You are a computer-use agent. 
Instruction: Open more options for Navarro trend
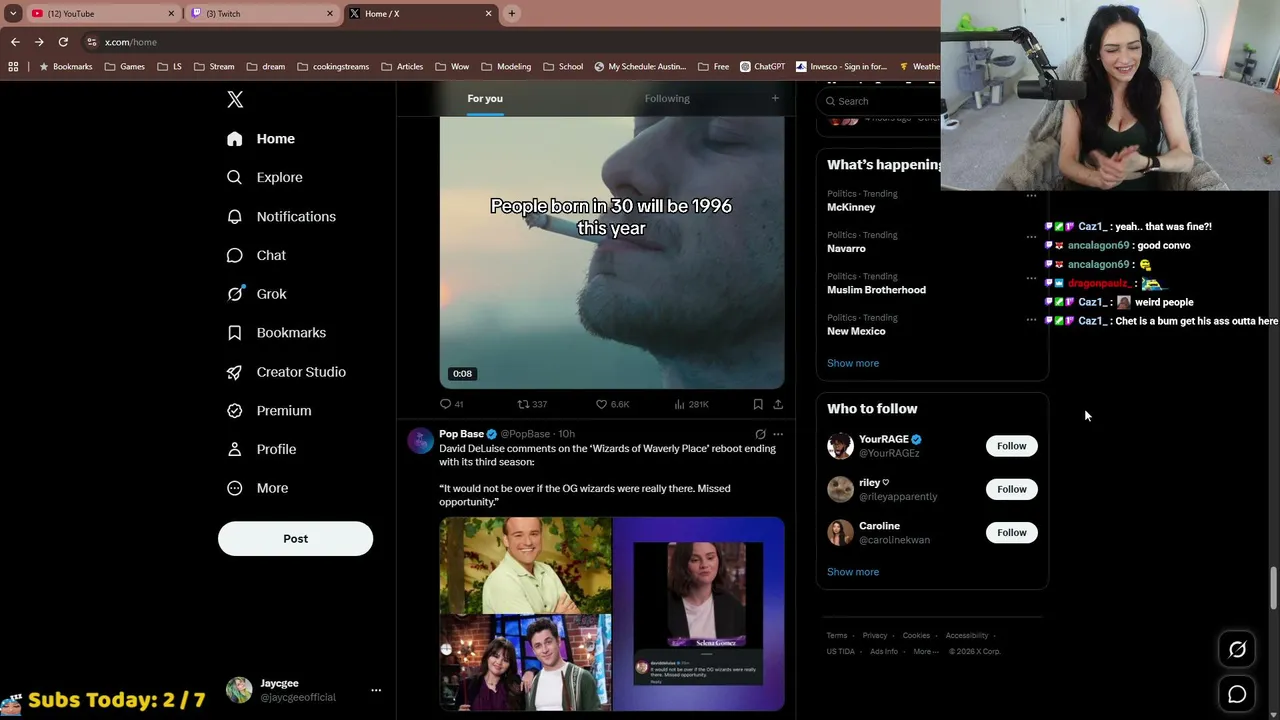coord(1031,237)
